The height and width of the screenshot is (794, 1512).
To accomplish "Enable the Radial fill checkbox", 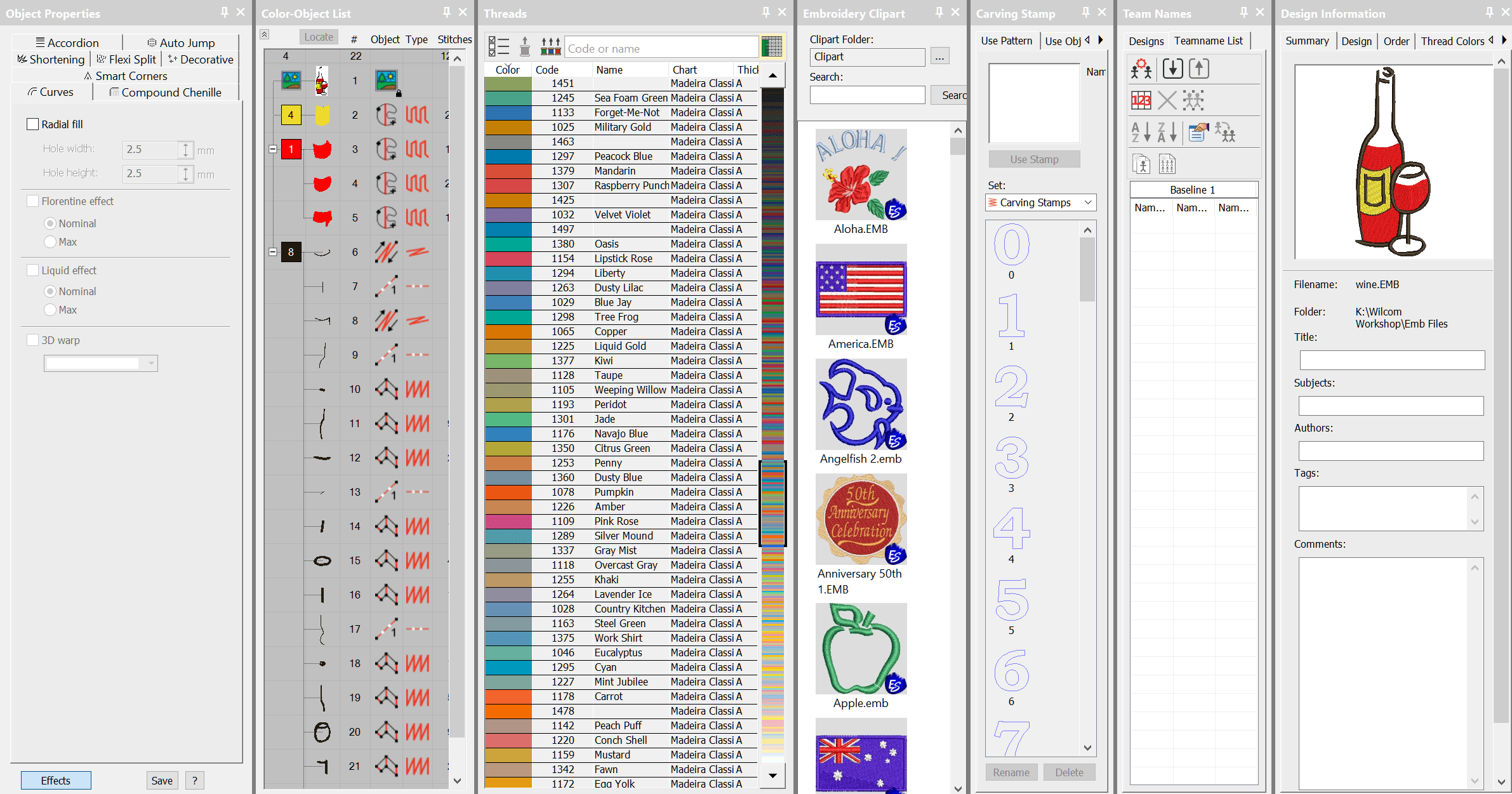I will (33, 124).
